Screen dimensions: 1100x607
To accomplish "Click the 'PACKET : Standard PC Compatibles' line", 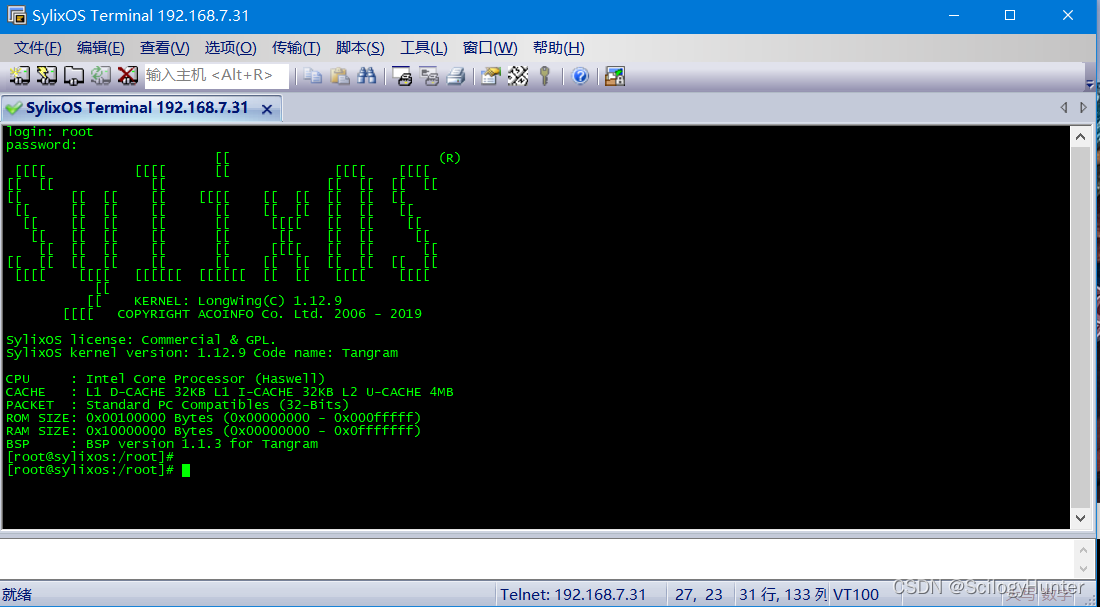I will 177,405.
